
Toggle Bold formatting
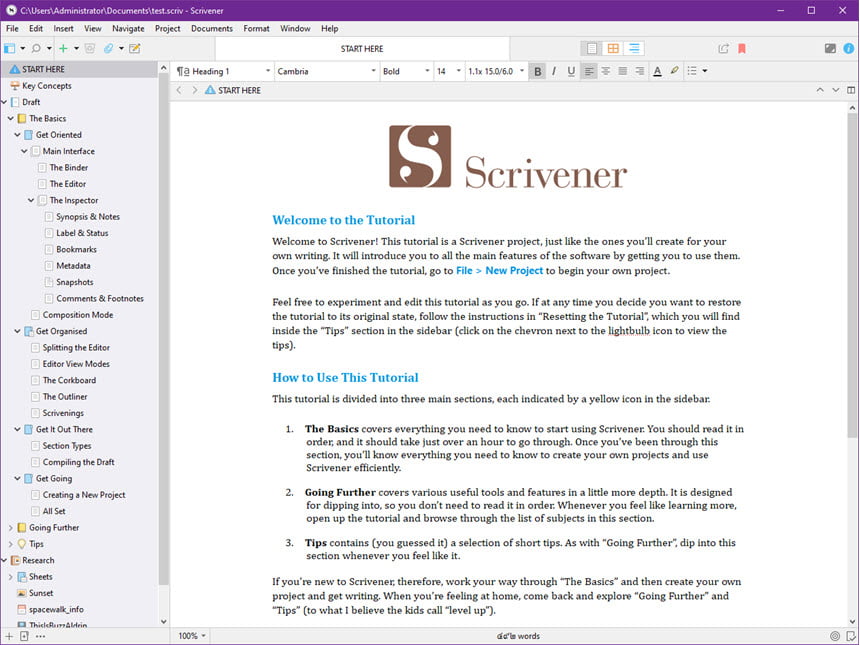tap(538, 71)
